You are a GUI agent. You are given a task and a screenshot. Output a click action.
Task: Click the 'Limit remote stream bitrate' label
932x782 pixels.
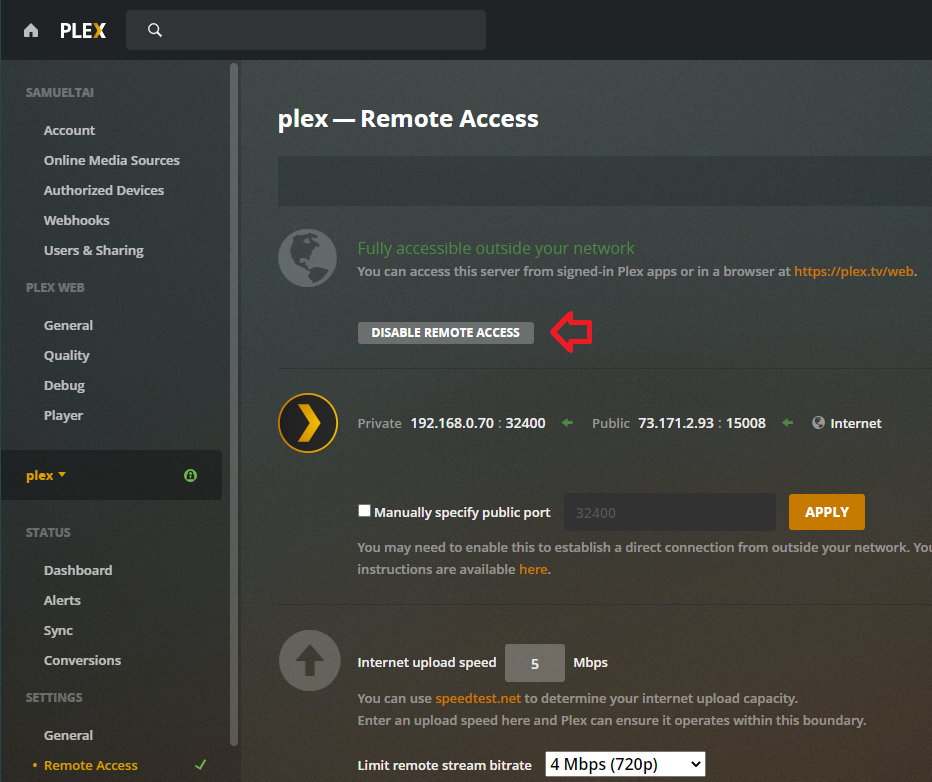(445, 765)
